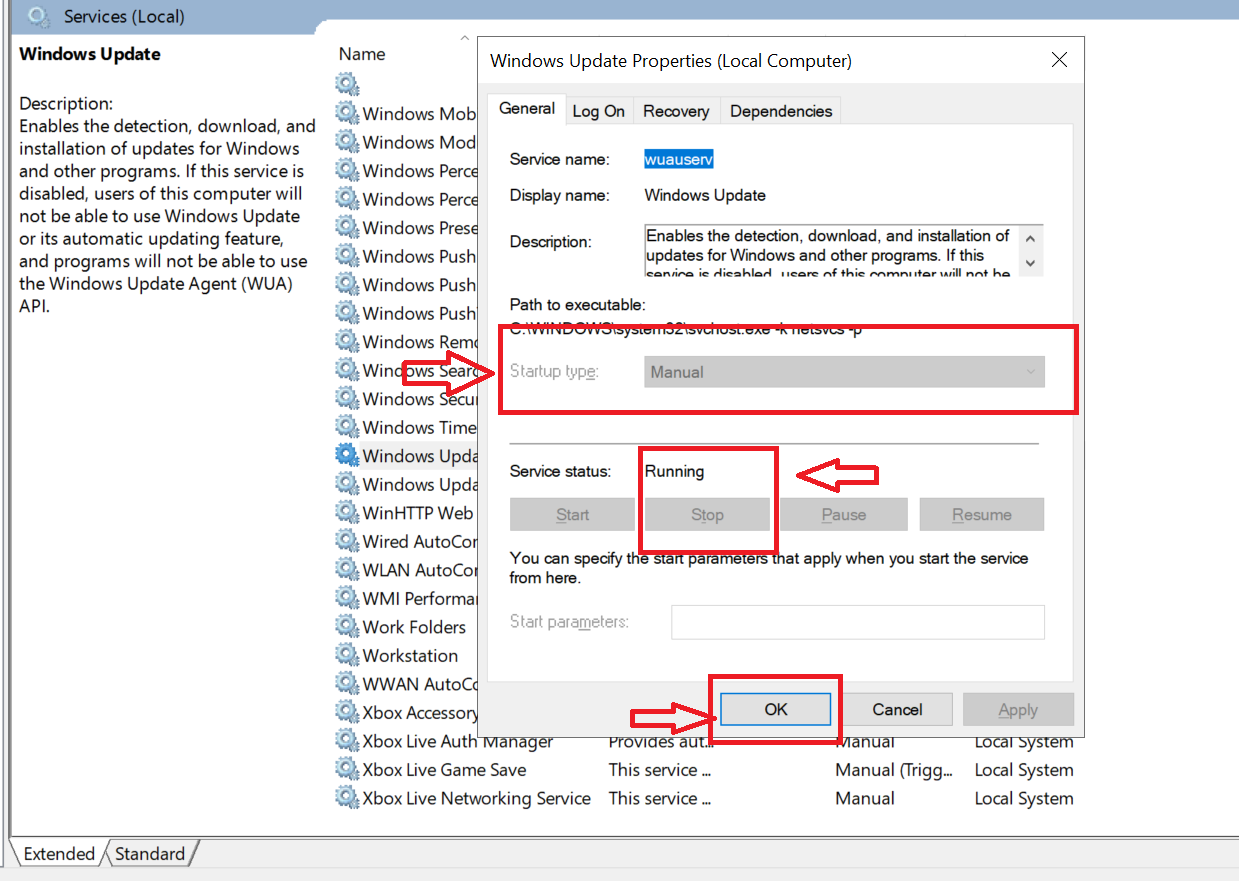Screen dimensions: 1239x881
Task: Click the Start parameters text field
Action: tap(857, 621)
